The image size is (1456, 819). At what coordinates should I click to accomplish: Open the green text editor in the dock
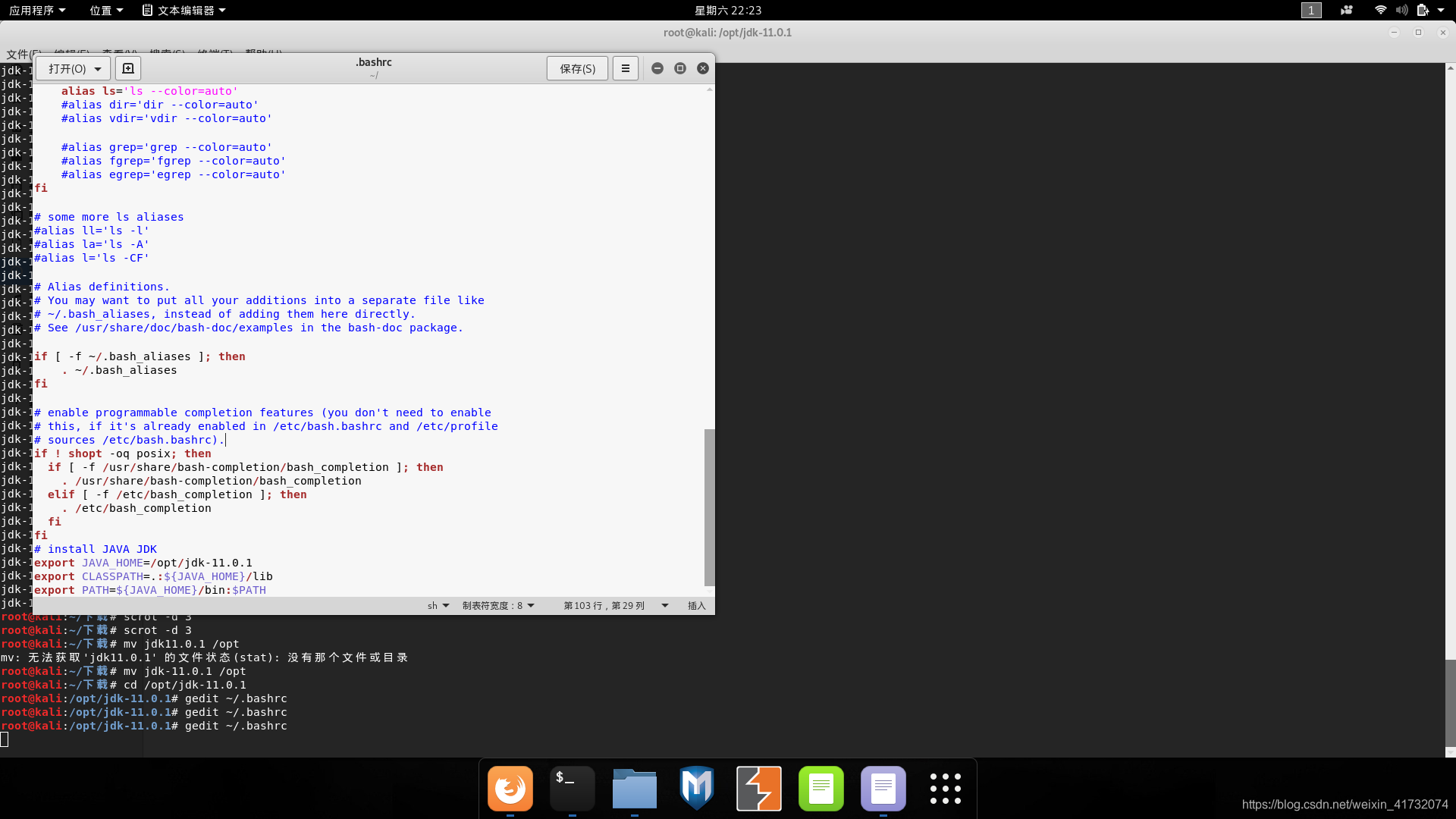coord(821,788)
